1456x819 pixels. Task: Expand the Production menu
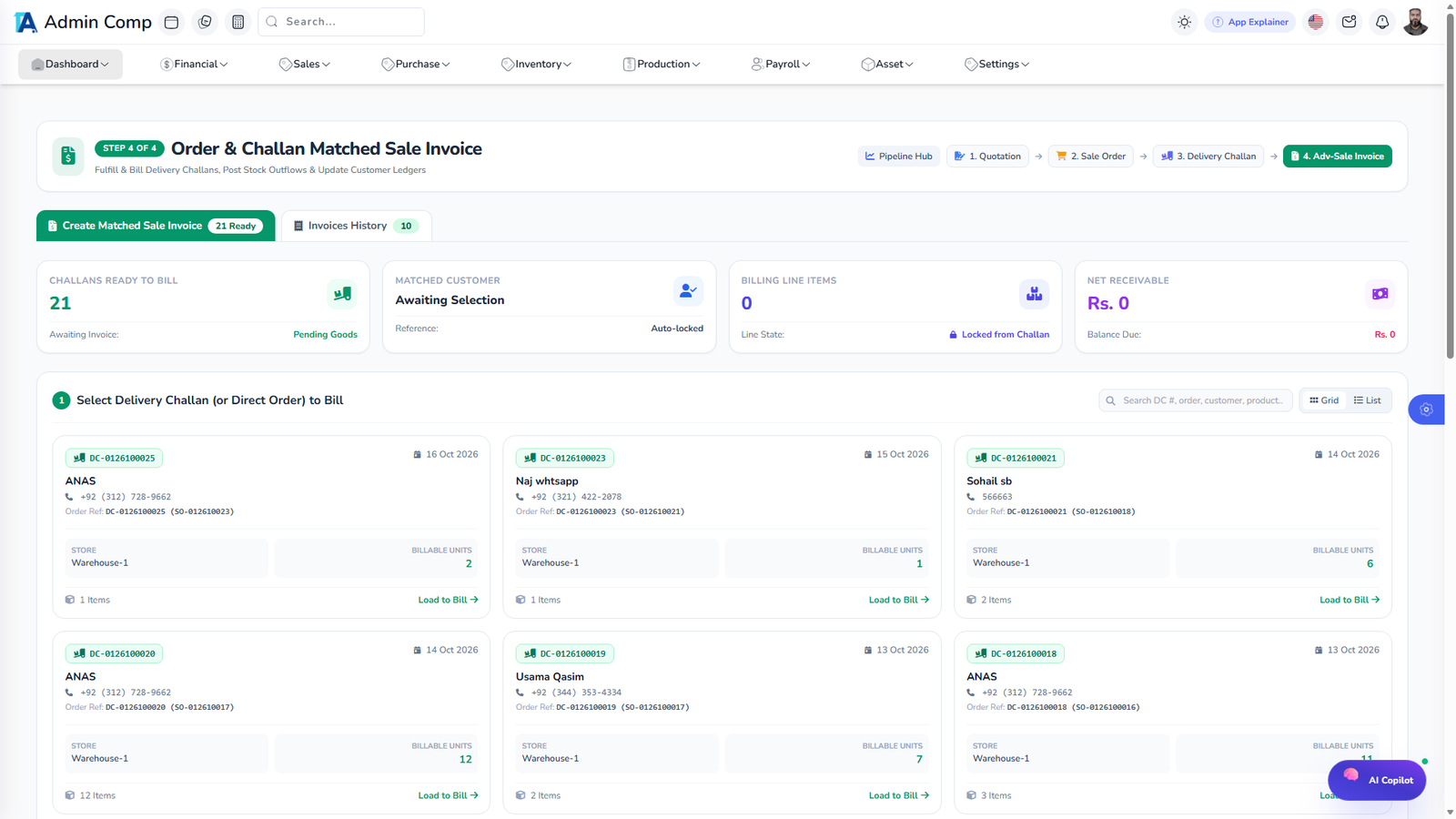(662, 64)
